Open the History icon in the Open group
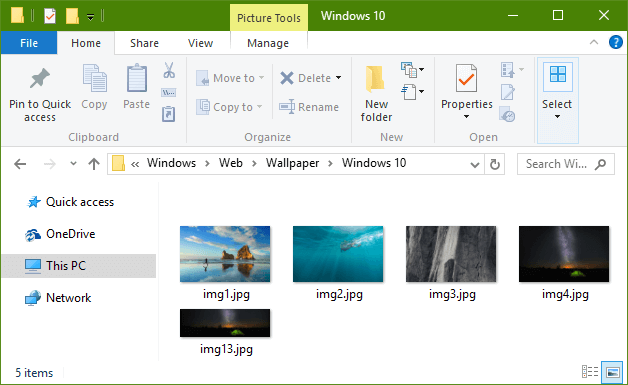This screenshot has width=628, height=385. 507,115
